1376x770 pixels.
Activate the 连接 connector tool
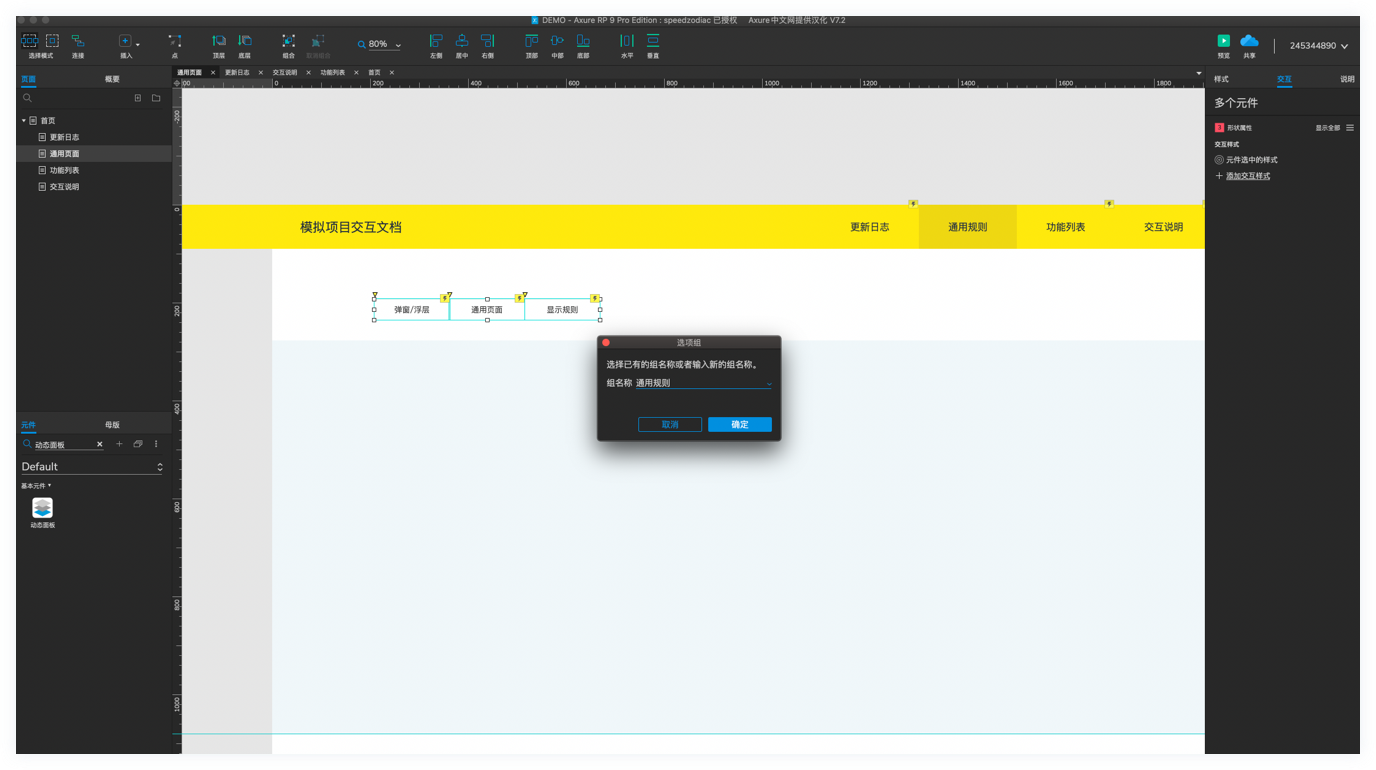click(78, 45)
